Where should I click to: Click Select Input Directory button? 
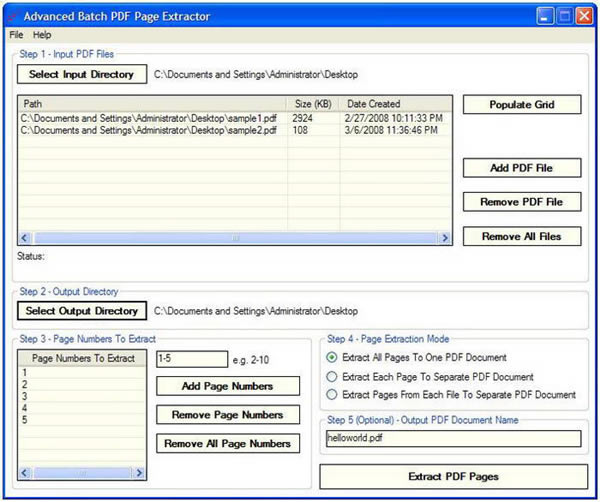click(x=80, y=74)
